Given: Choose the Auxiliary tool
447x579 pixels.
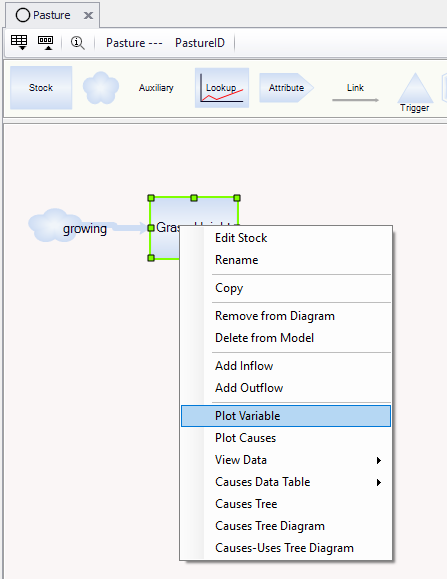Looking at the screenshot, I should tap(156, 88).
